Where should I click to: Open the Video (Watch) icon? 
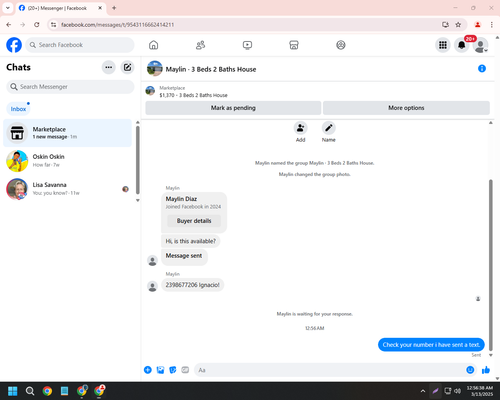(x=247, y=45)
